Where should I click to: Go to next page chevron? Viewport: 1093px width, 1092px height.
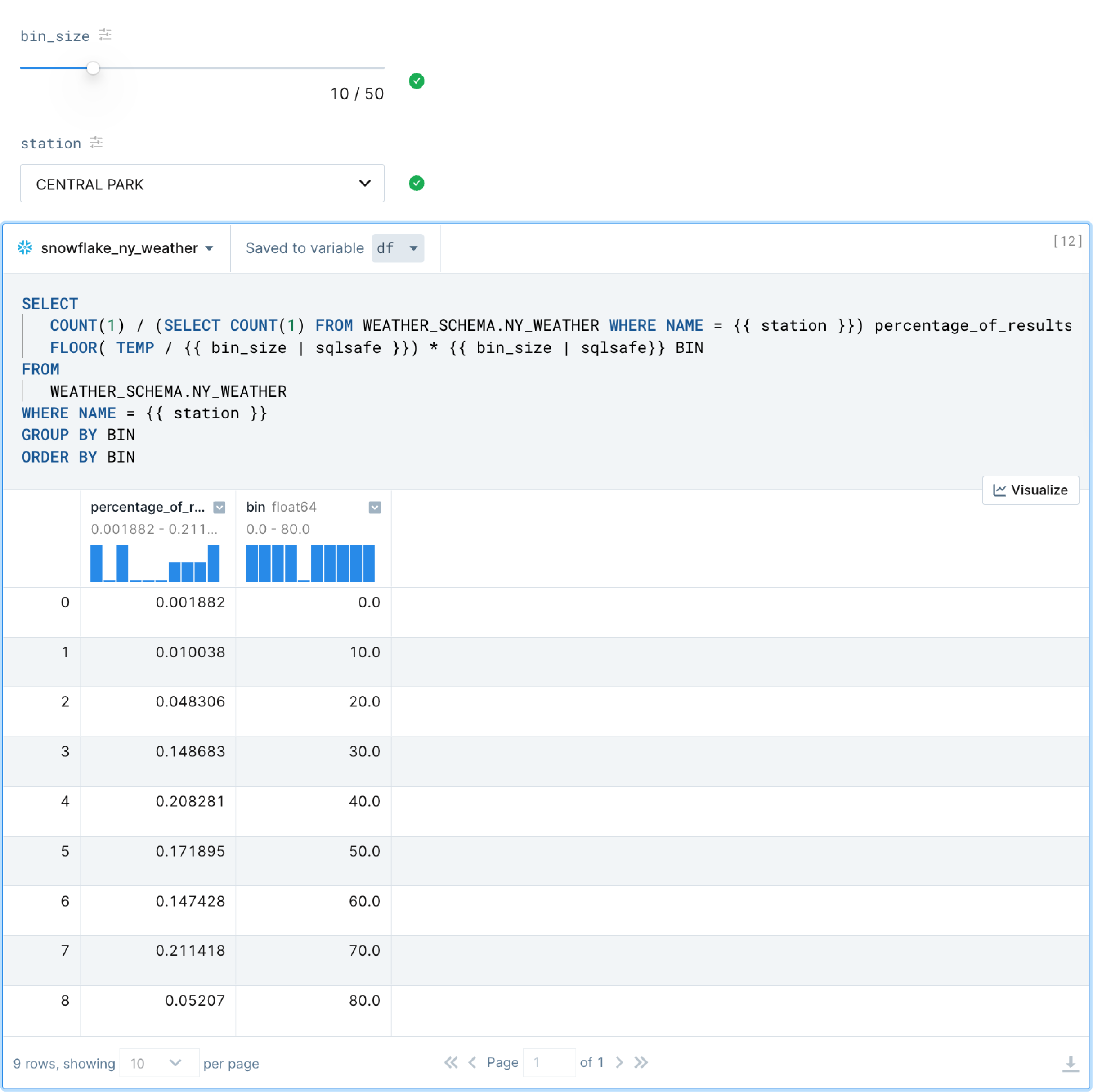pyautogui.click(x=619, y=1062)
